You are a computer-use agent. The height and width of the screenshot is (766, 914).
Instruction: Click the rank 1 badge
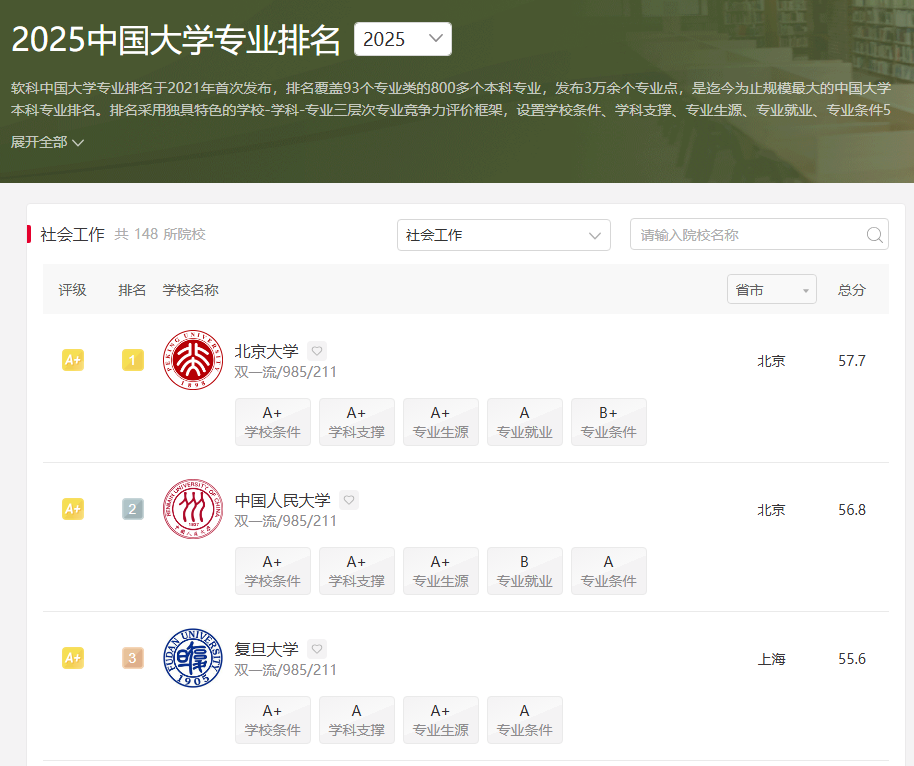tap(133, 360)
